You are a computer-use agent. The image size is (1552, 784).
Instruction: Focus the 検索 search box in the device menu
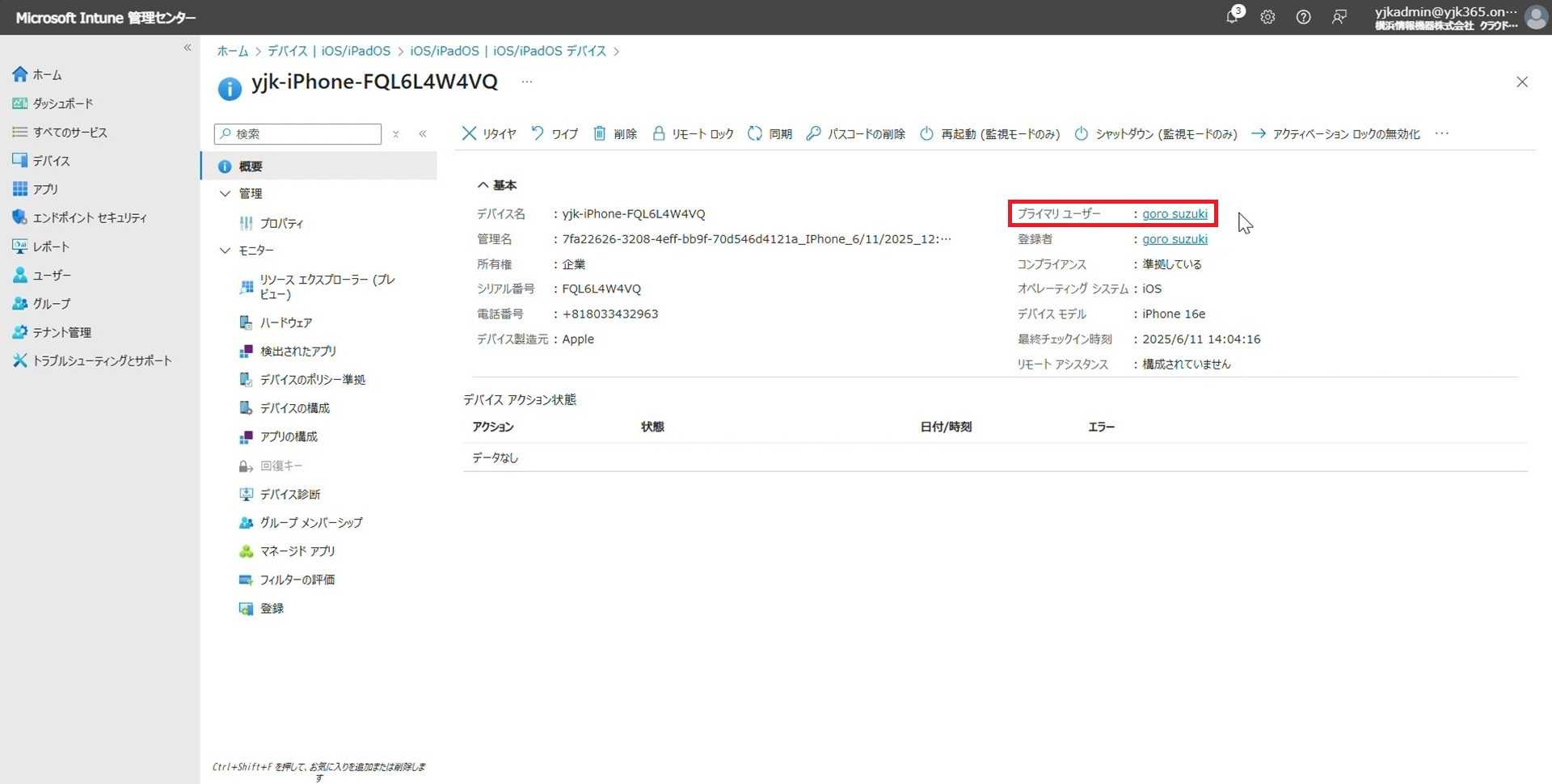coord(297,133)
